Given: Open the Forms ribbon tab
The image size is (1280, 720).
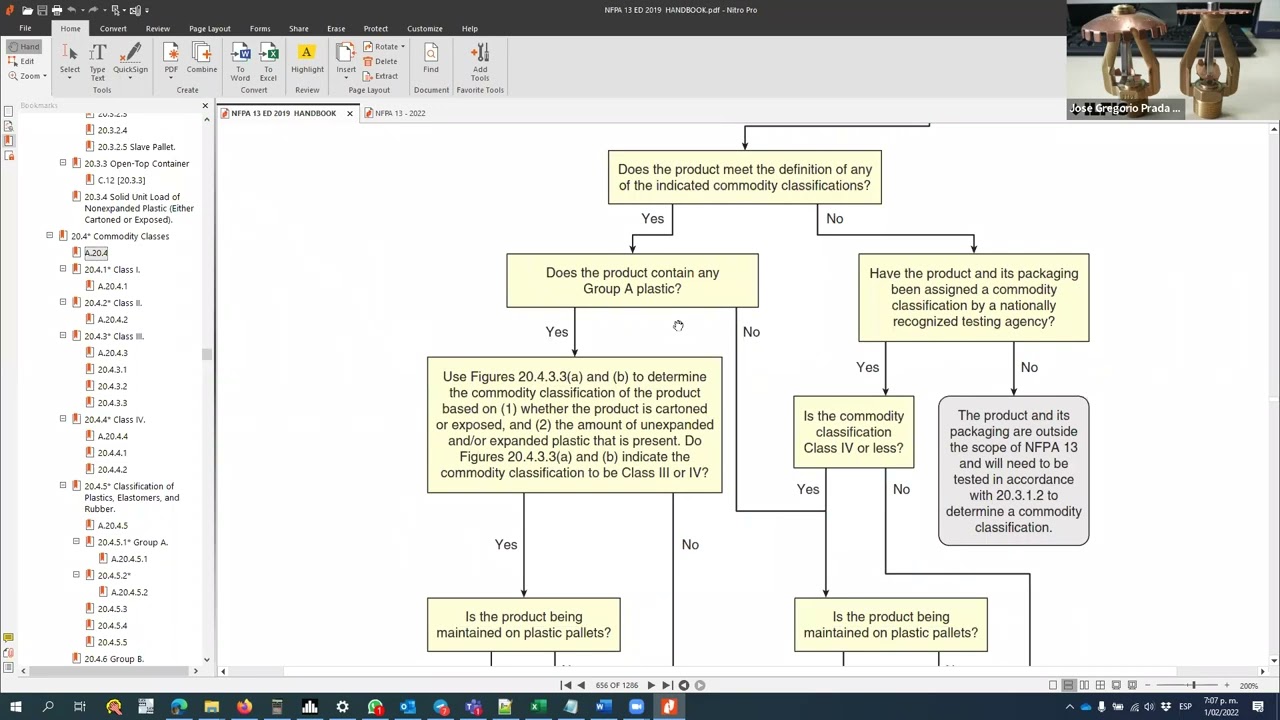Looking at the screenshot, I should click(x=260, y=28).
